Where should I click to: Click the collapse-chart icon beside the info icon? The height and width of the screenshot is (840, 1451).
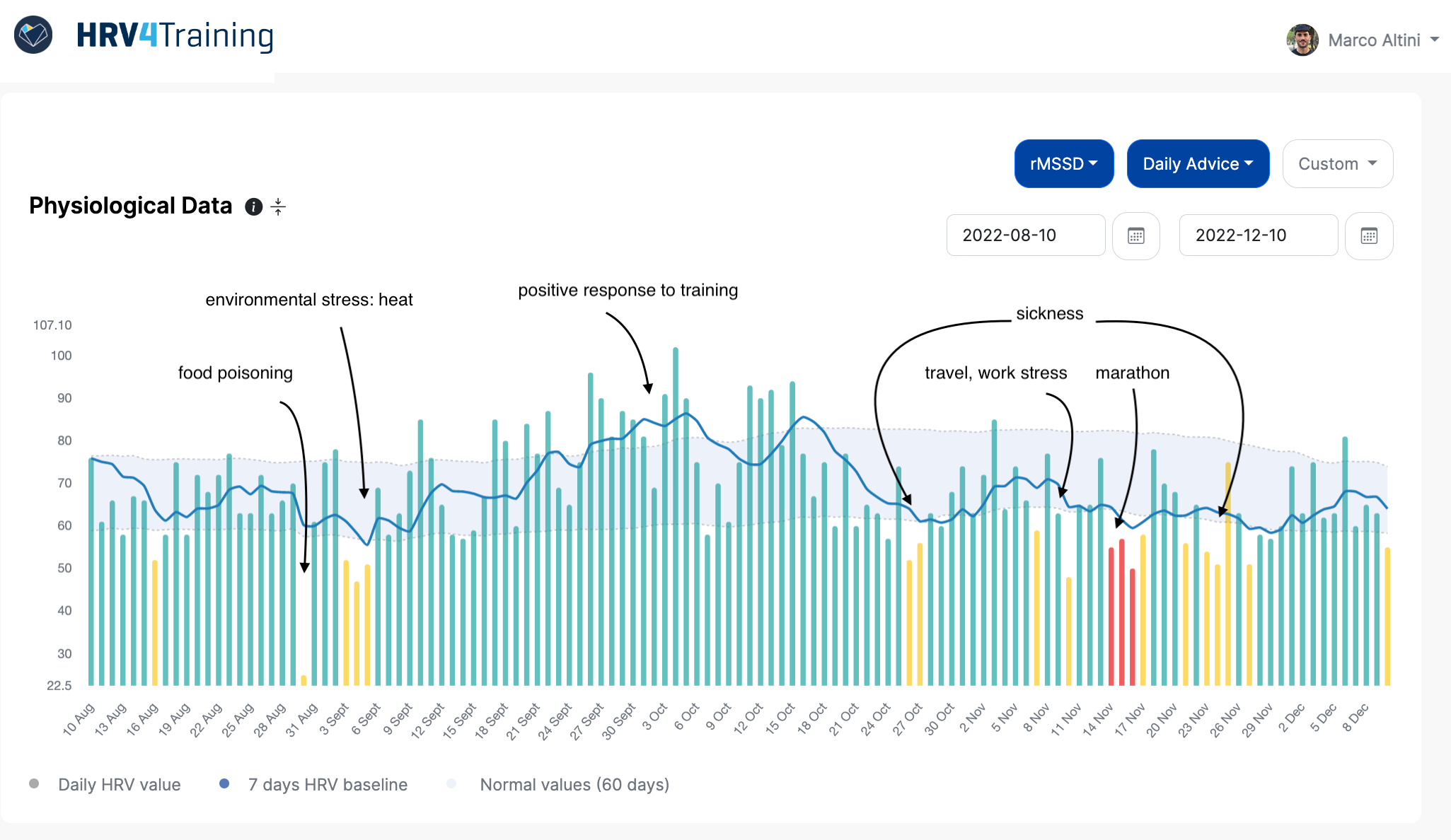pyautogui.click(x=278, y=206)
